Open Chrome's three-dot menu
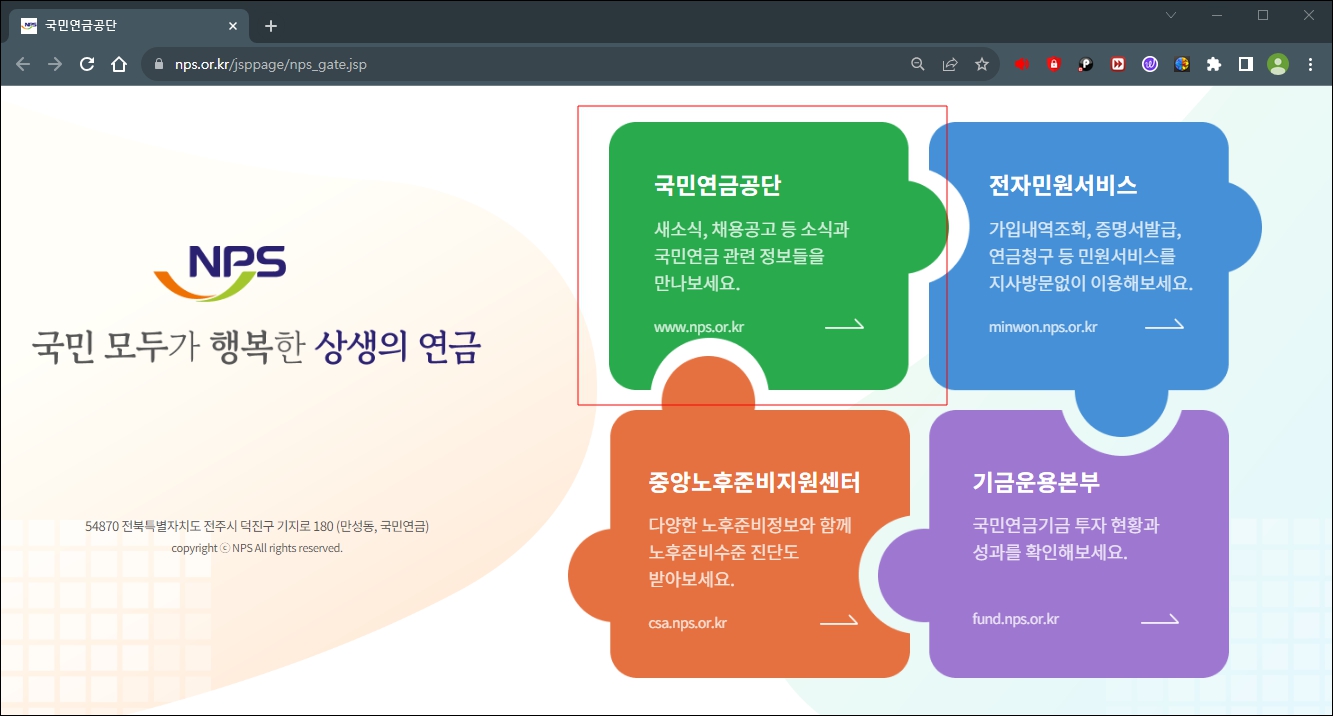Viewport: 1333px width, 716px height. point(1311,64)
